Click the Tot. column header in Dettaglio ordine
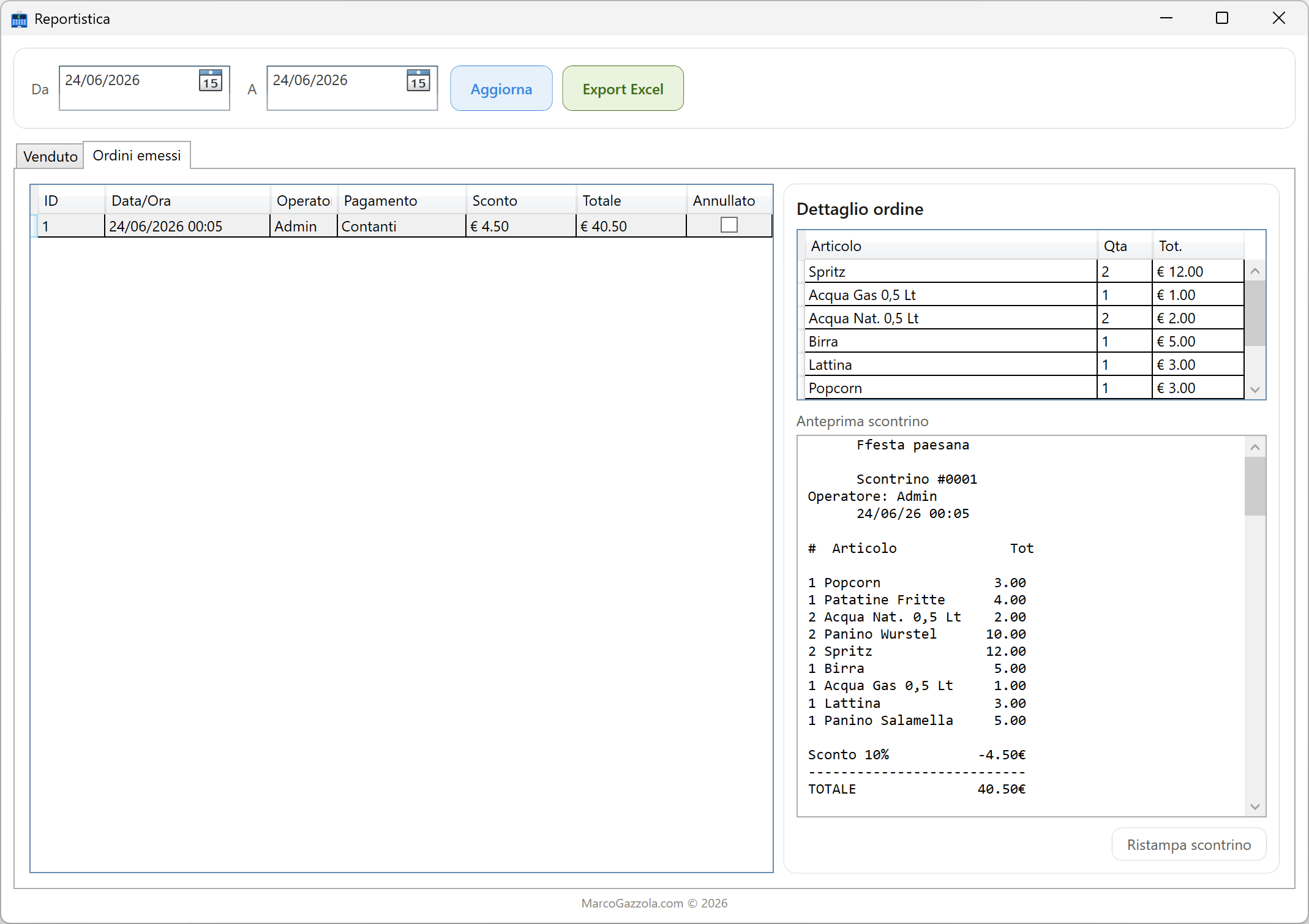Image resolution: width=1309 pixels, height=924 pixels. 1198,246
